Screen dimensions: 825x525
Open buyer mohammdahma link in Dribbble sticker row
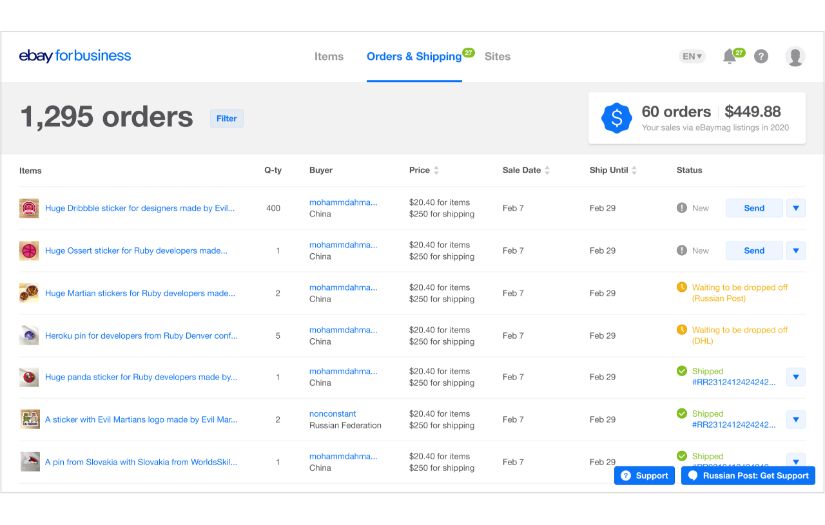(x=343, y=202)
